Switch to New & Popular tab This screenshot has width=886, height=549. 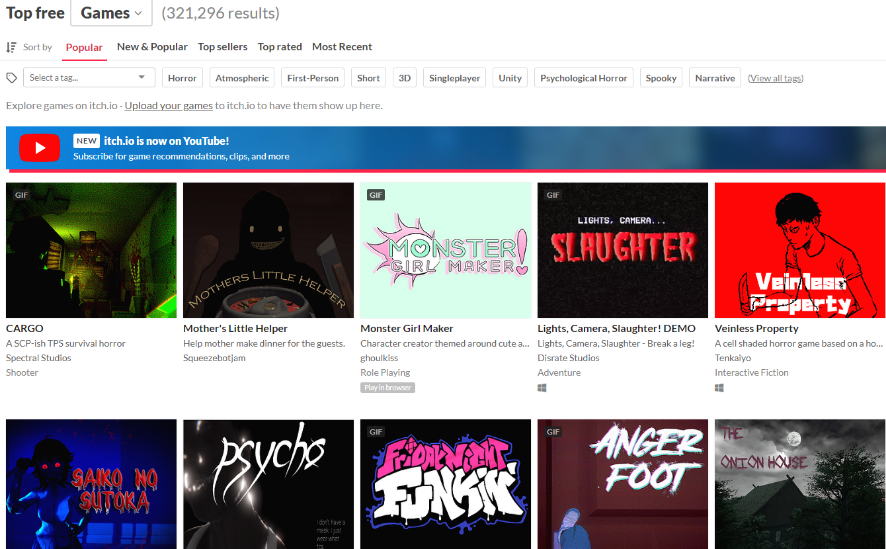tap(152, 47)
